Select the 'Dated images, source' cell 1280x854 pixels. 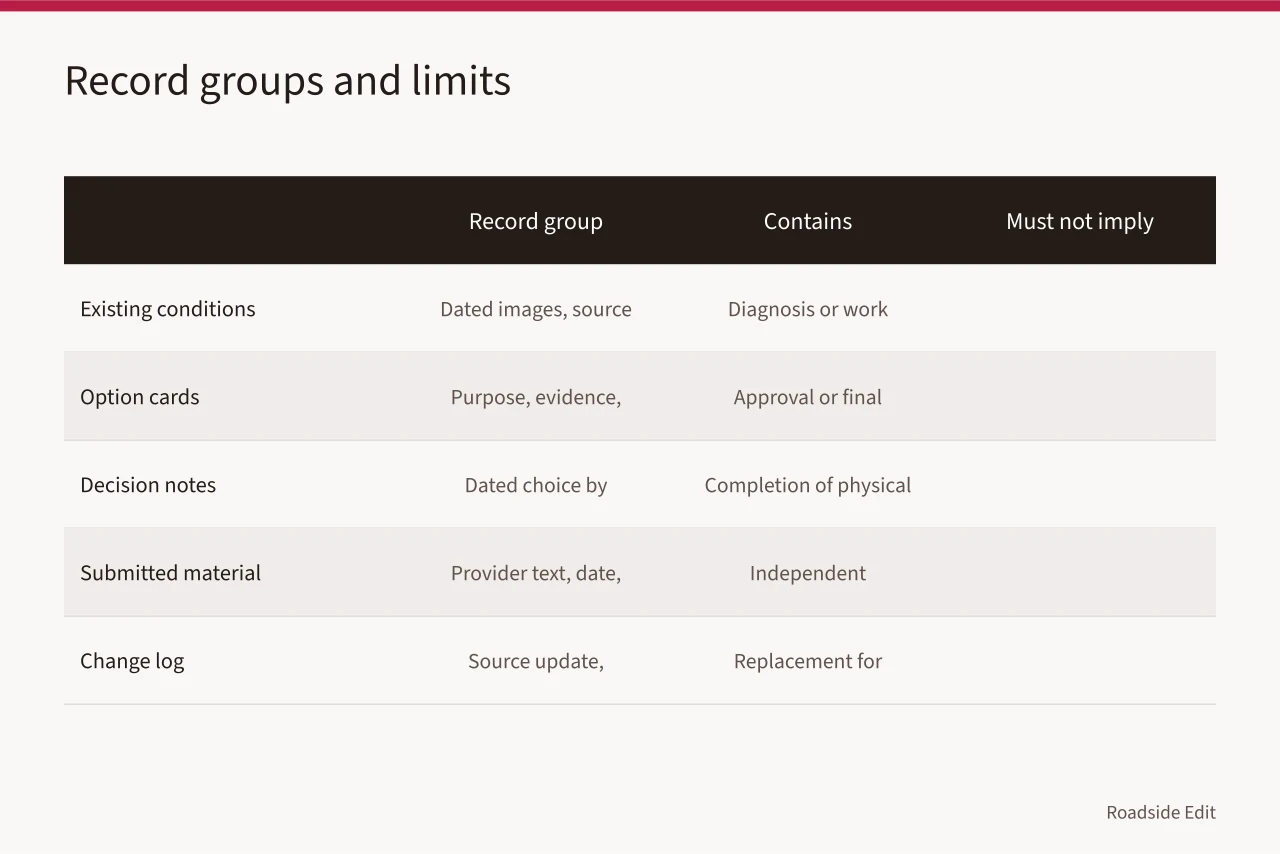pos(536,309)
